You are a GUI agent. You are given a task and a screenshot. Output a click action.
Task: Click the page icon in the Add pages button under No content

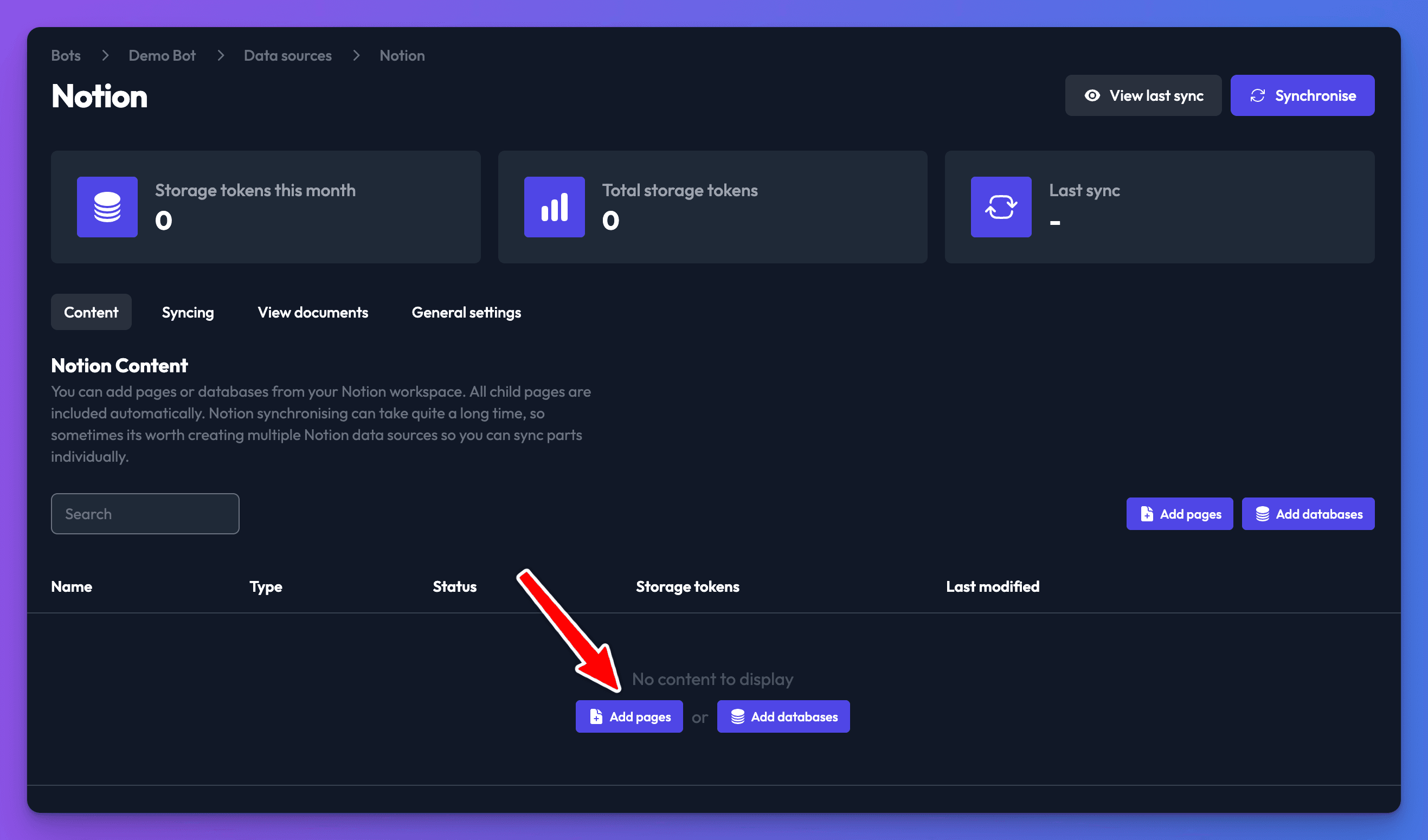[x=596, y=716]
